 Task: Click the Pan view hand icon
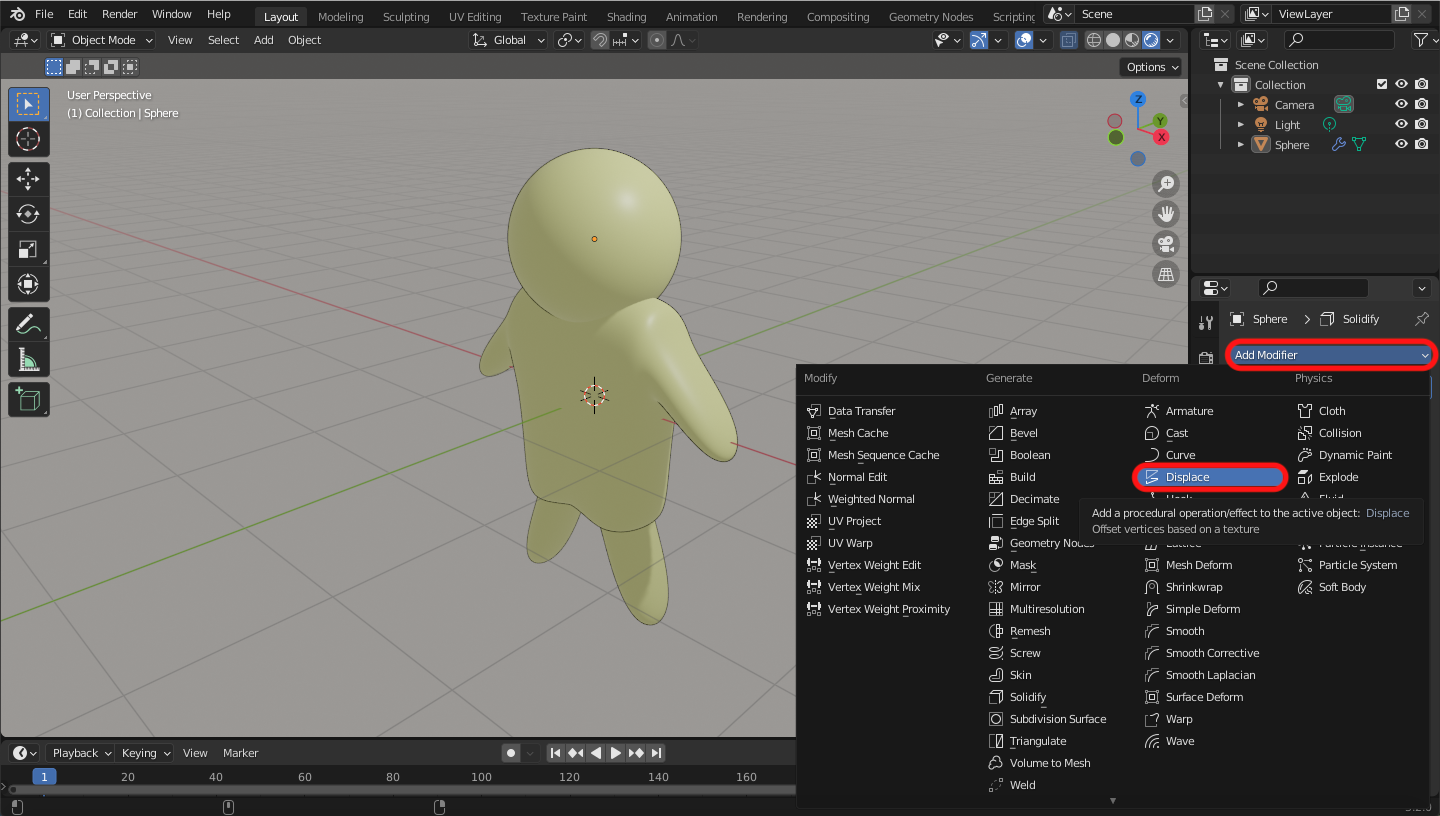1166,213
